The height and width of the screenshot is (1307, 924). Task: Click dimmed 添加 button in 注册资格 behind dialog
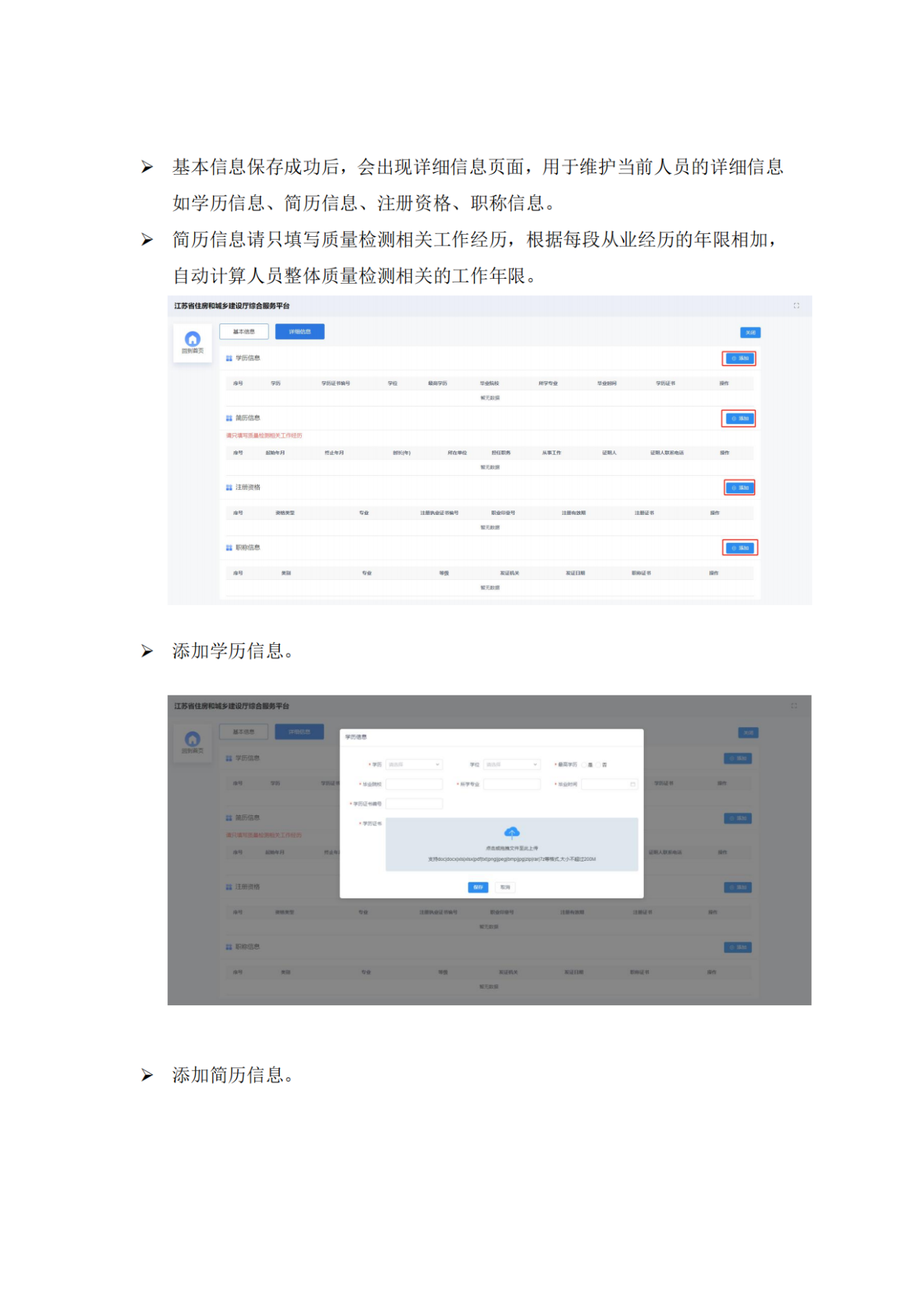[x=738, y=887]
